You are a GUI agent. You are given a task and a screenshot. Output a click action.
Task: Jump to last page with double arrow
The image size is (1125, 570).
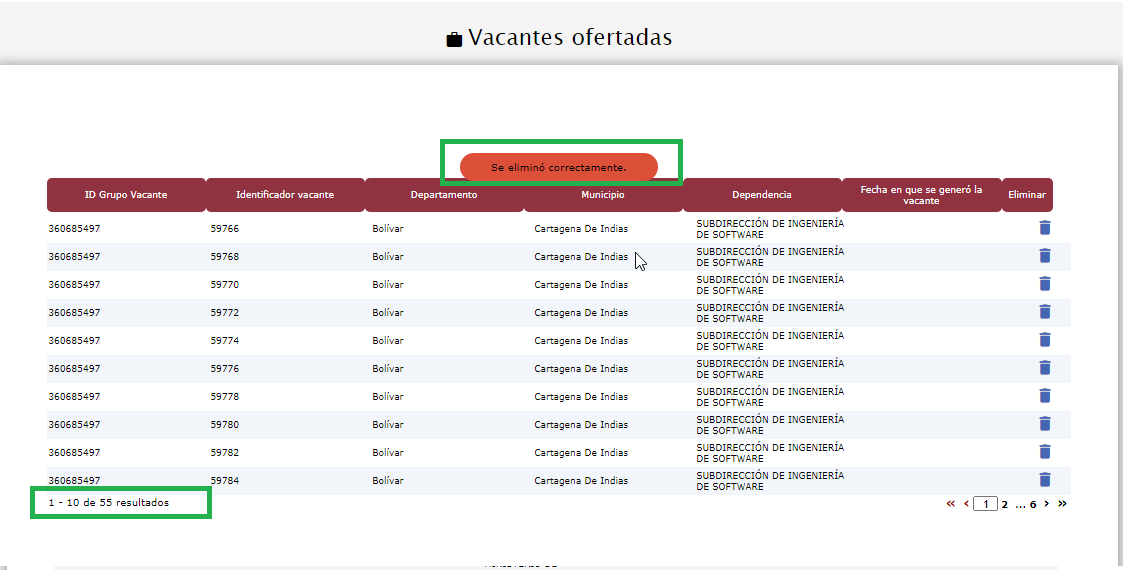tap(1062, 504)
